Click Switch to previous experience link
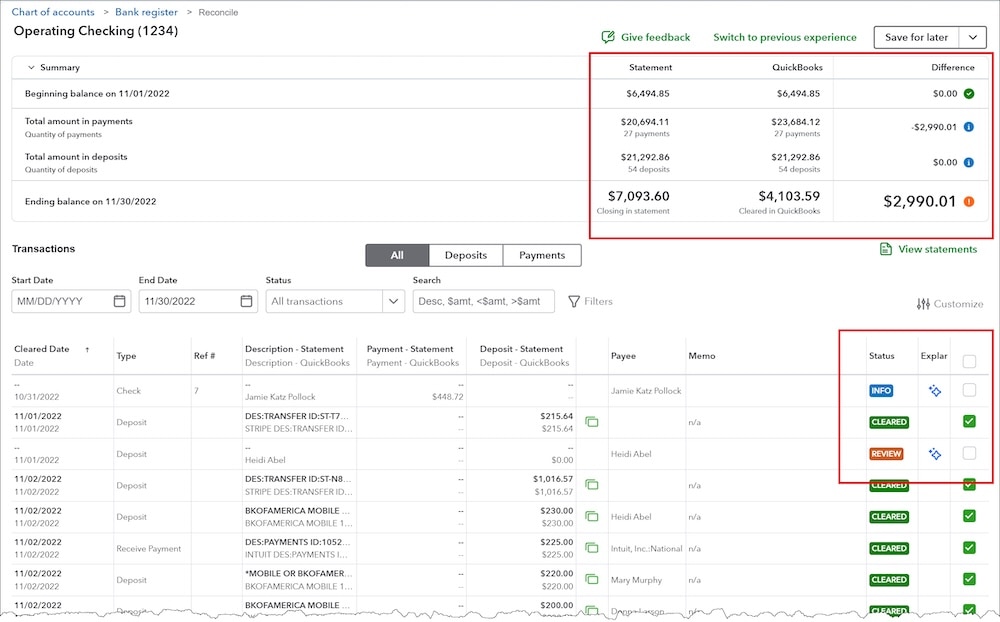Viewport: 1000px width, 622px height. click(784, 37)
